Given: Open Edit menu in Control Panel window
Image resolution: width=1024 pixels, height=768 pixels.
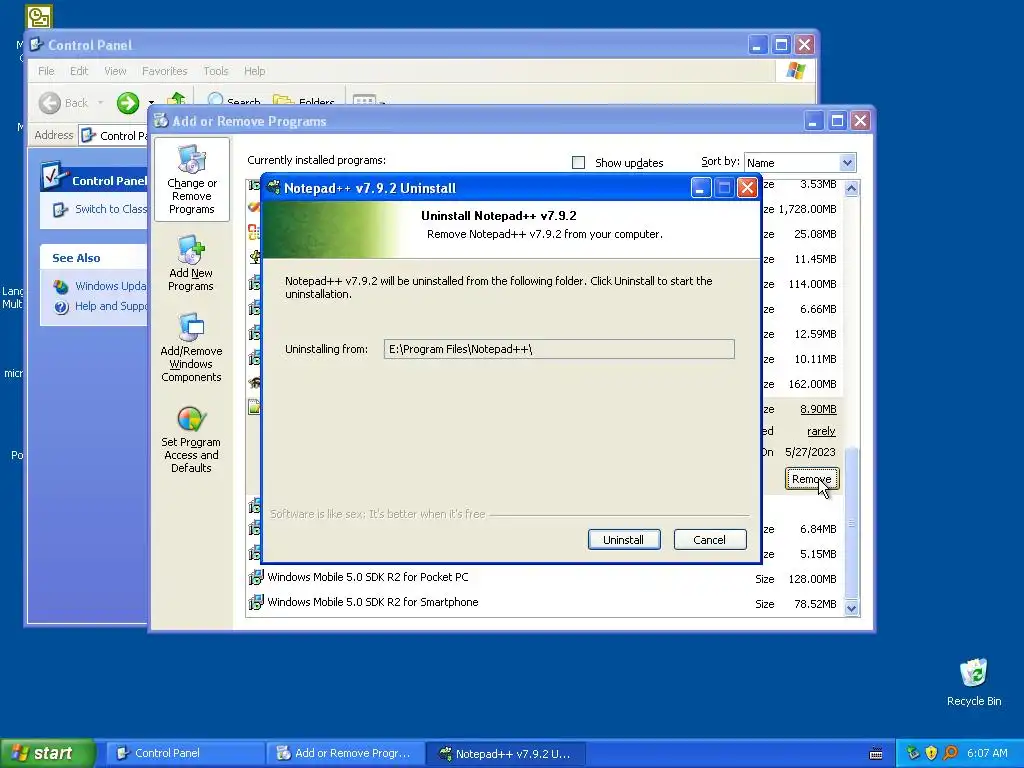Looking at the screenshot, I should click(x=78, y=71).
